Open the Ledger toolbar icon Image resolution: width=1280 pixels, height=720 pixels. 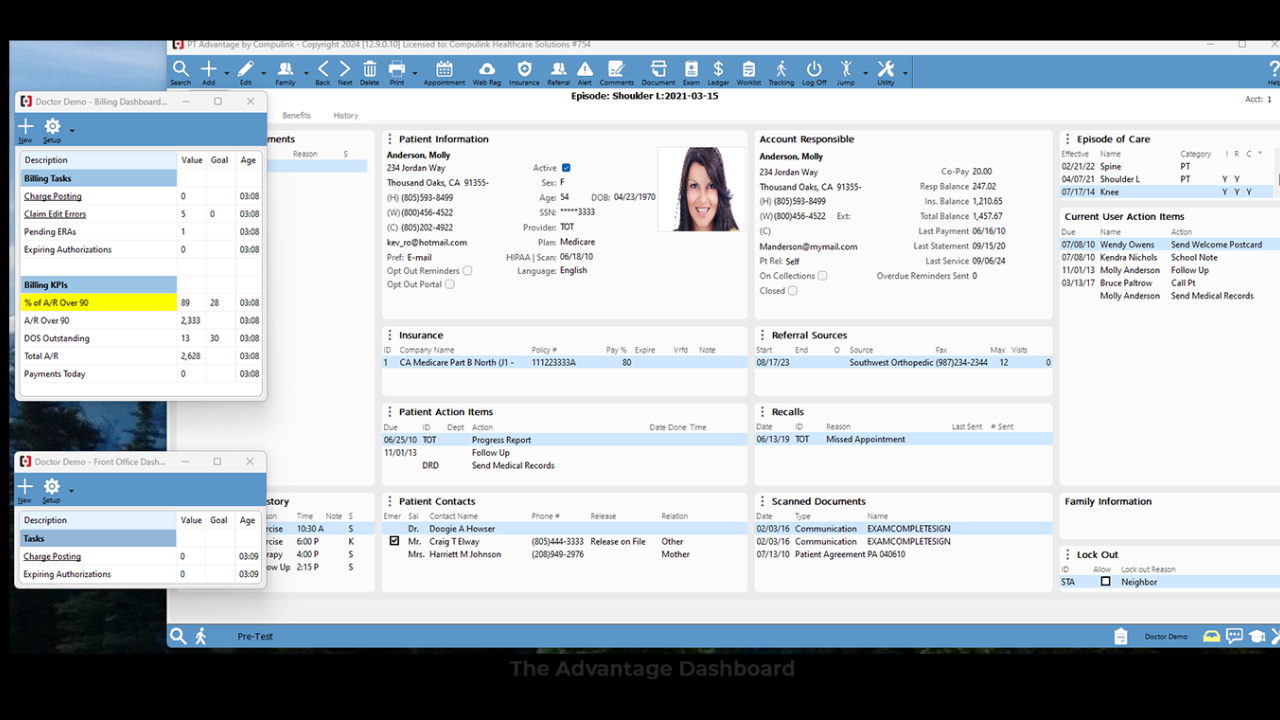click(x=718, y=71)
